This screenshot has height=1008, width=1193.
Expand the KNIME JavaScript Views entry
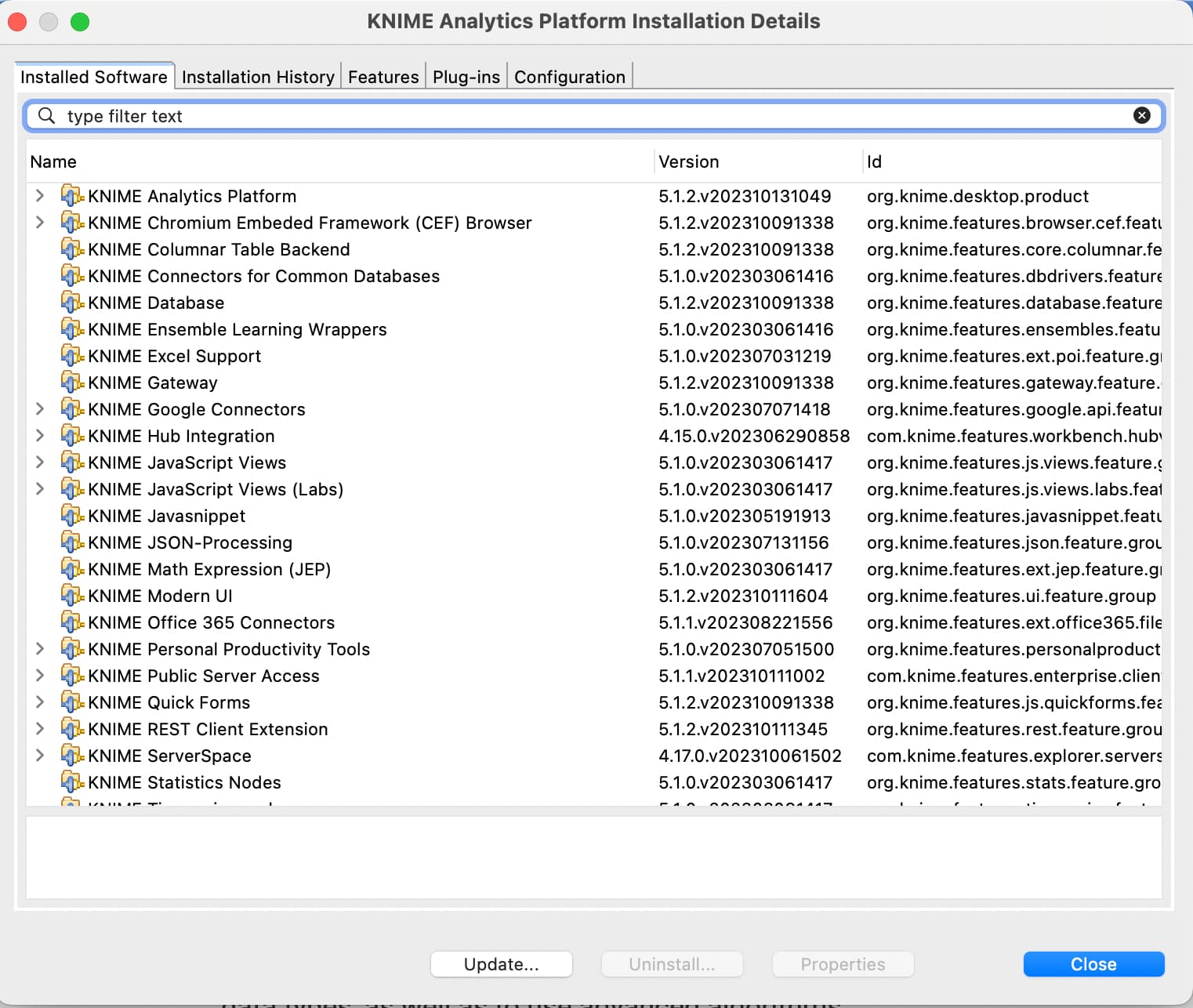pos(40,462)
